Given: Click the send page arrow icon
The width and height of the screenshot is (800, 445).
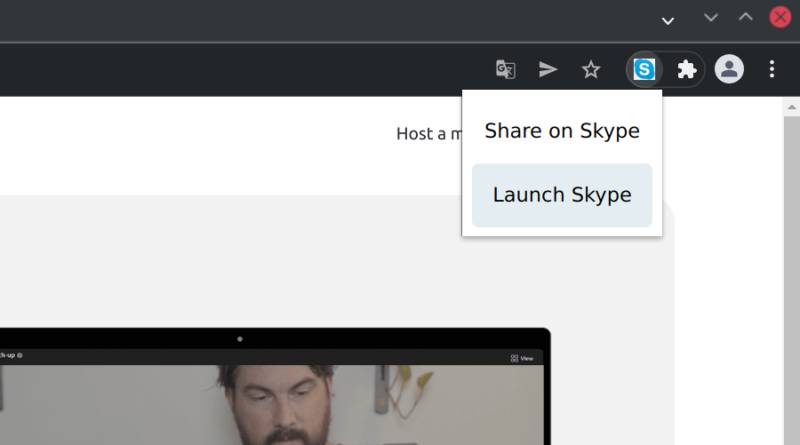Looking at the screenshot, I should [x=548, y=69].
